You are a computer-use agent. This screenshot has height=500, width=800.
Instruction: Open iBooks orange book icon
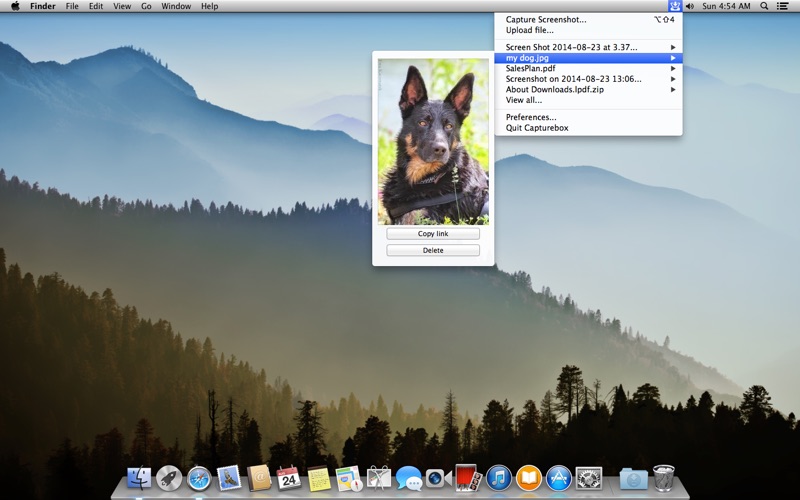click(x=529, y=479)
